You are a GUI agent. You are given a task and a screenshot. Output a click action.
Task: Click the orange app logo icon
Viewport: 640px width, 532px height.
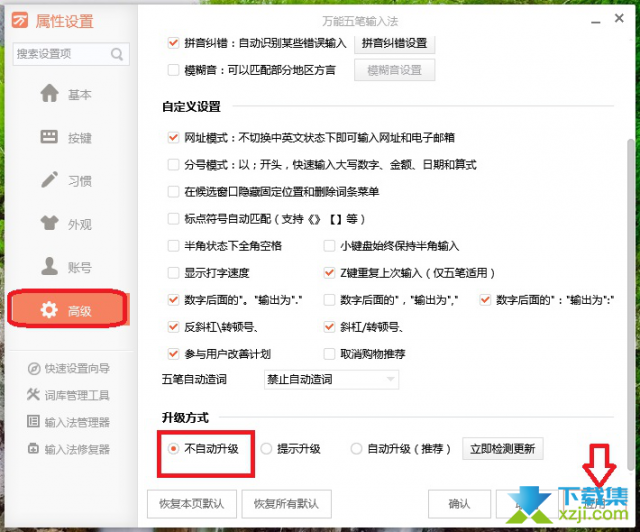pos(20,20)
